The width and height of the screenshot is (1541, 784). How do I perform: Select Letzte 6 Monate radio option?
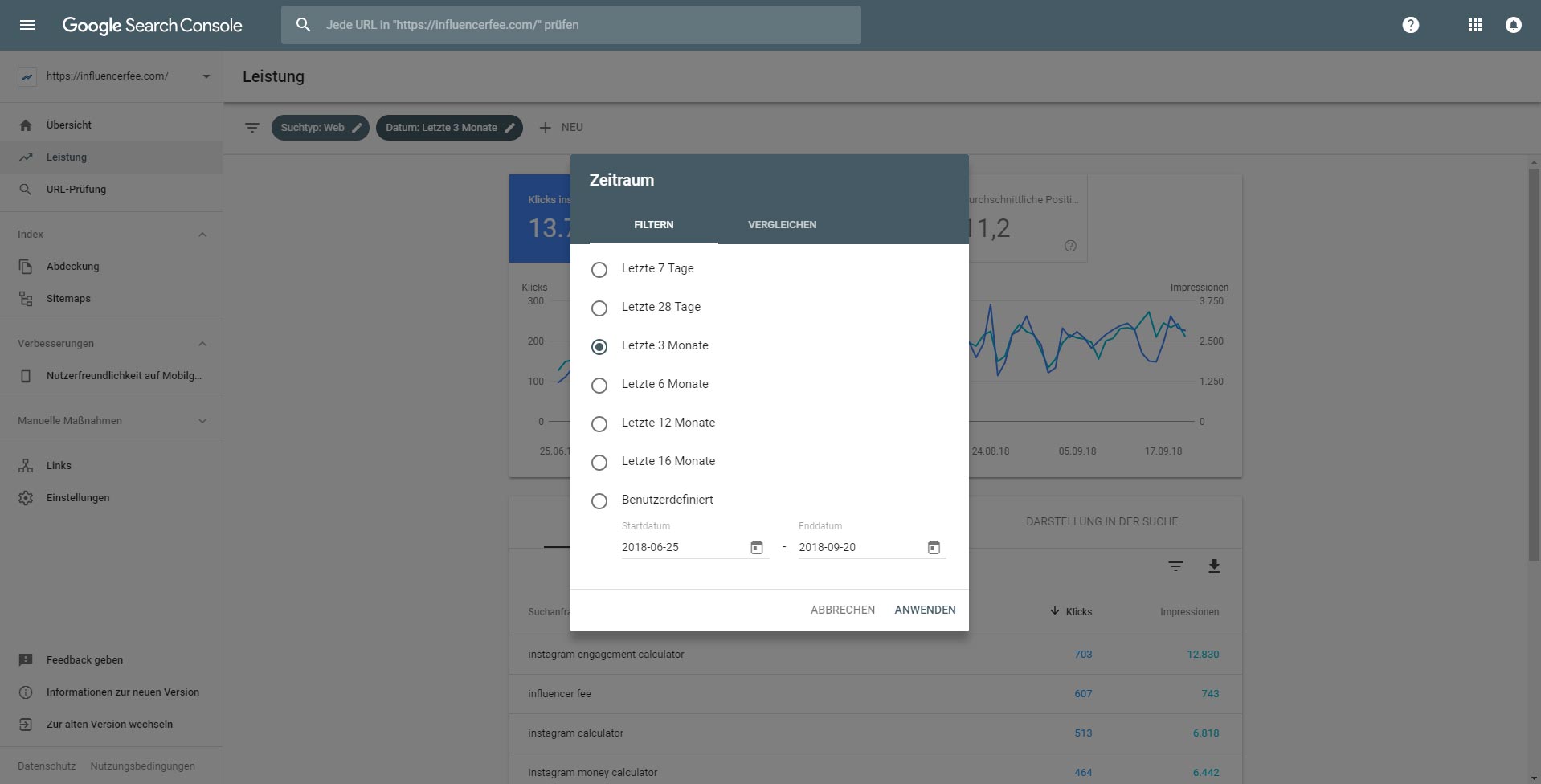pos(599,386)
